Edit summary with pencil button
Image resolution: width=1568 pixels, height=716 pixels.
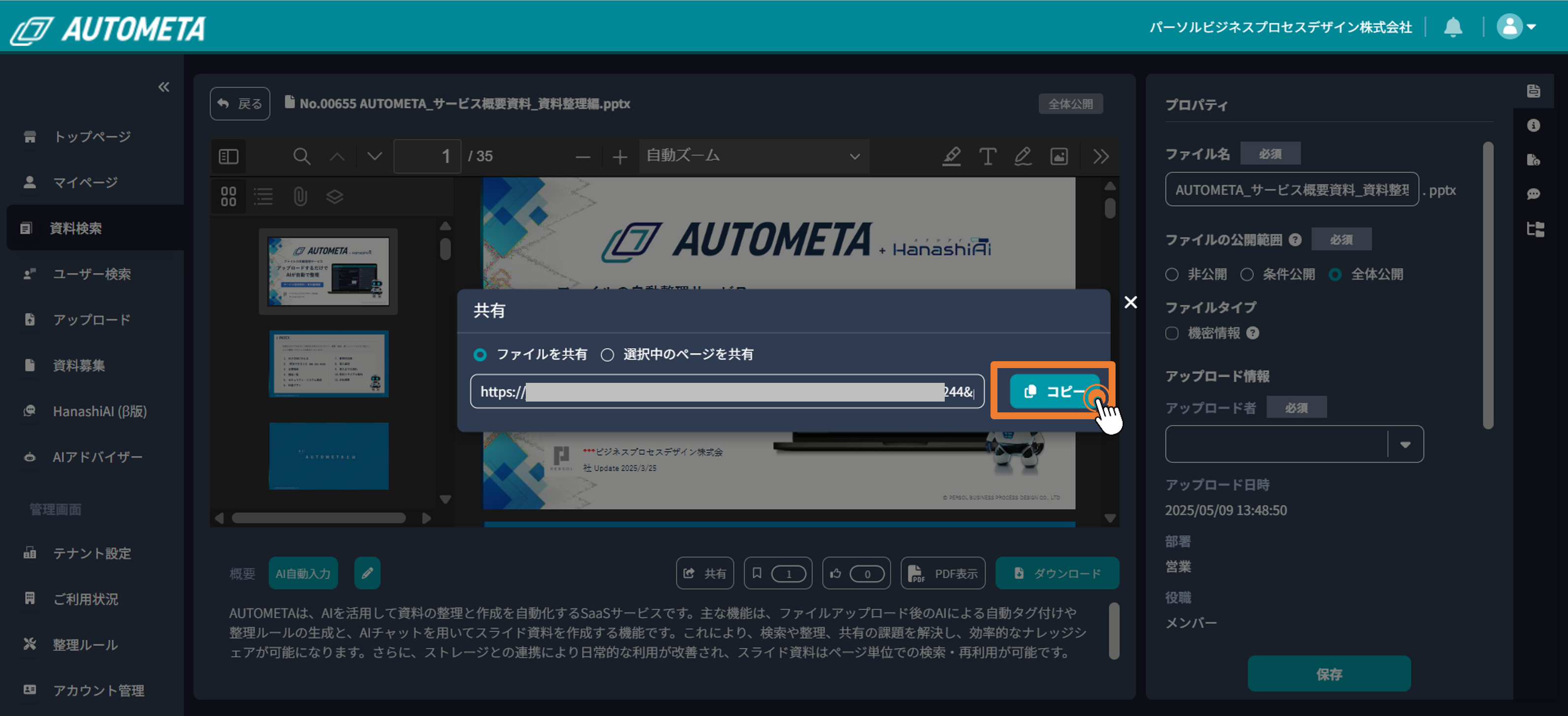click(x=367, y=573)
